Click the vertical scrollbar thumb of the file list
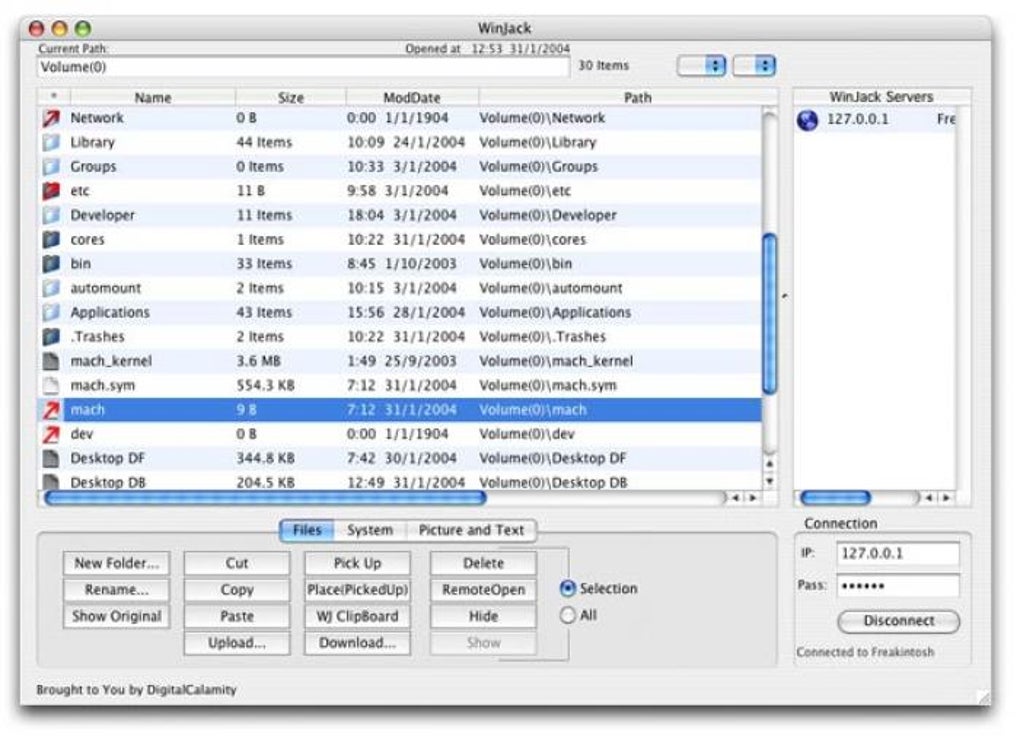1020x736 pixels. click(x=770, y=314)
